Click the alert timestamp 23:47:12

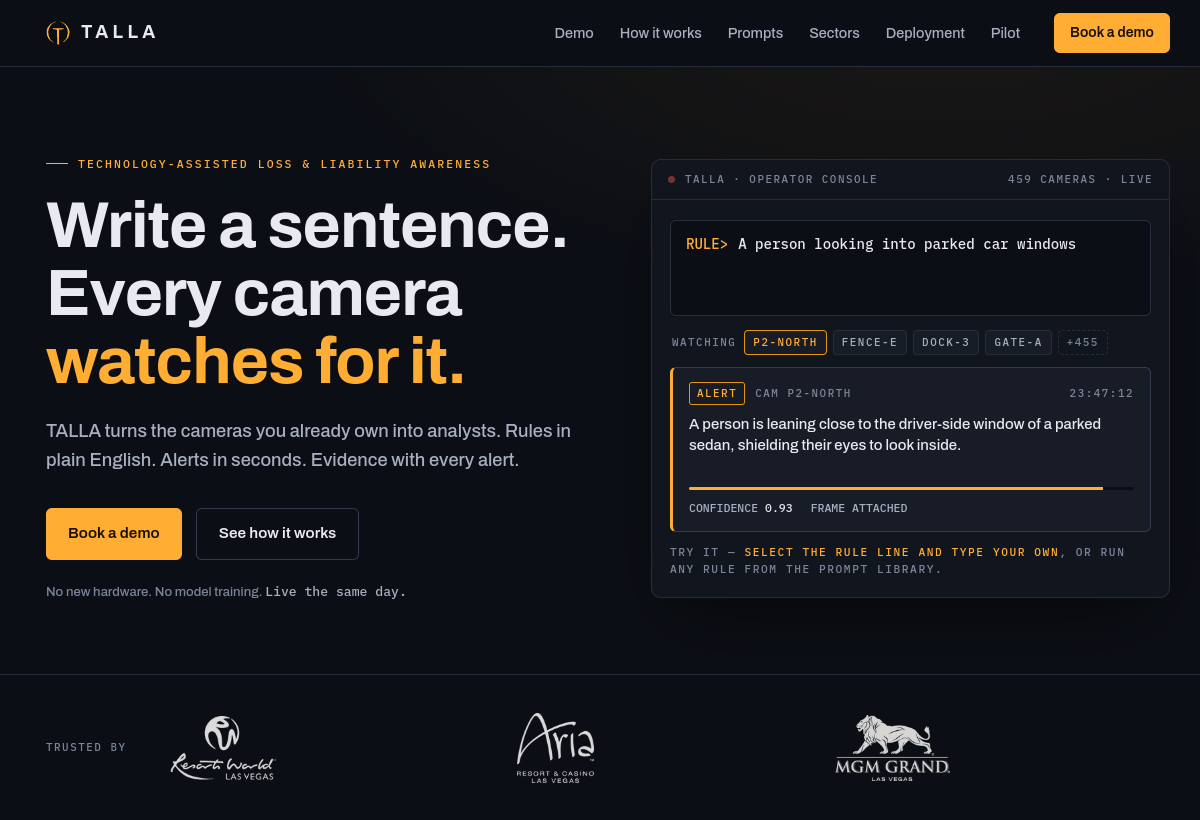pyautogui.click(x=1101, y=394)
